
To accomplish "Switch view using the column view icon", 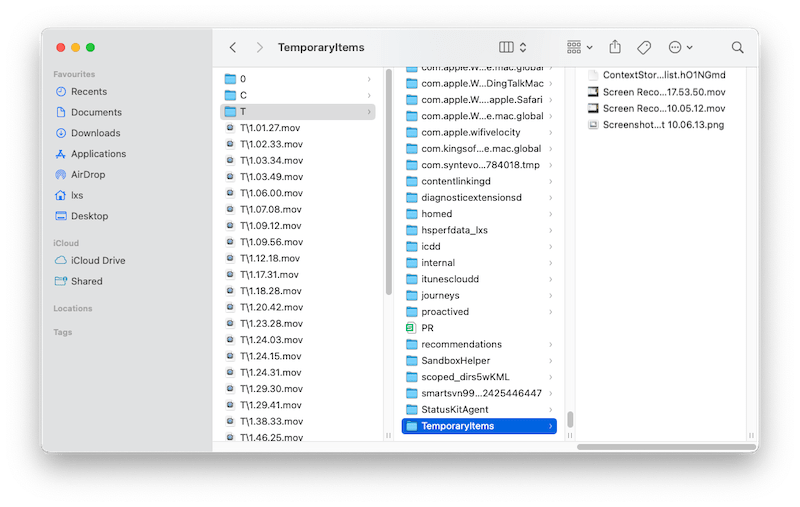I will point(506,47).
